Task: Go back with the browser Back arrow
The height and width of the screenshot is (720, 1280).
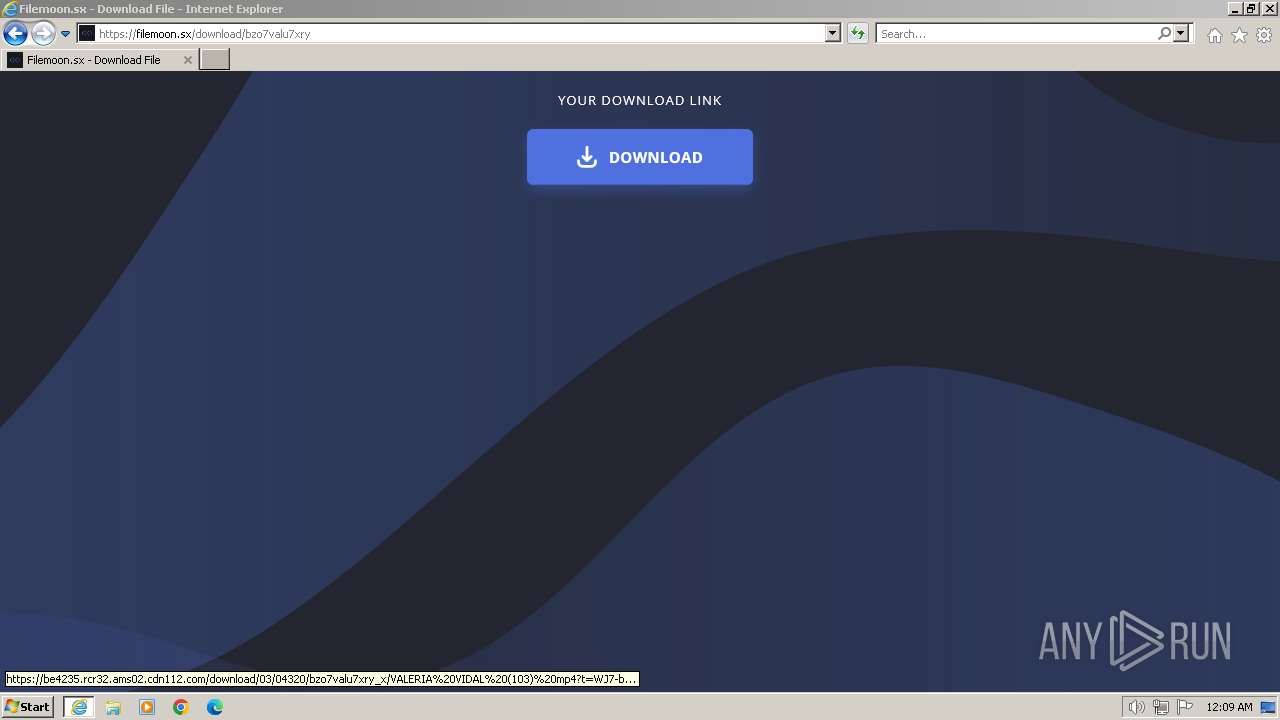Action: coord(15,34)
